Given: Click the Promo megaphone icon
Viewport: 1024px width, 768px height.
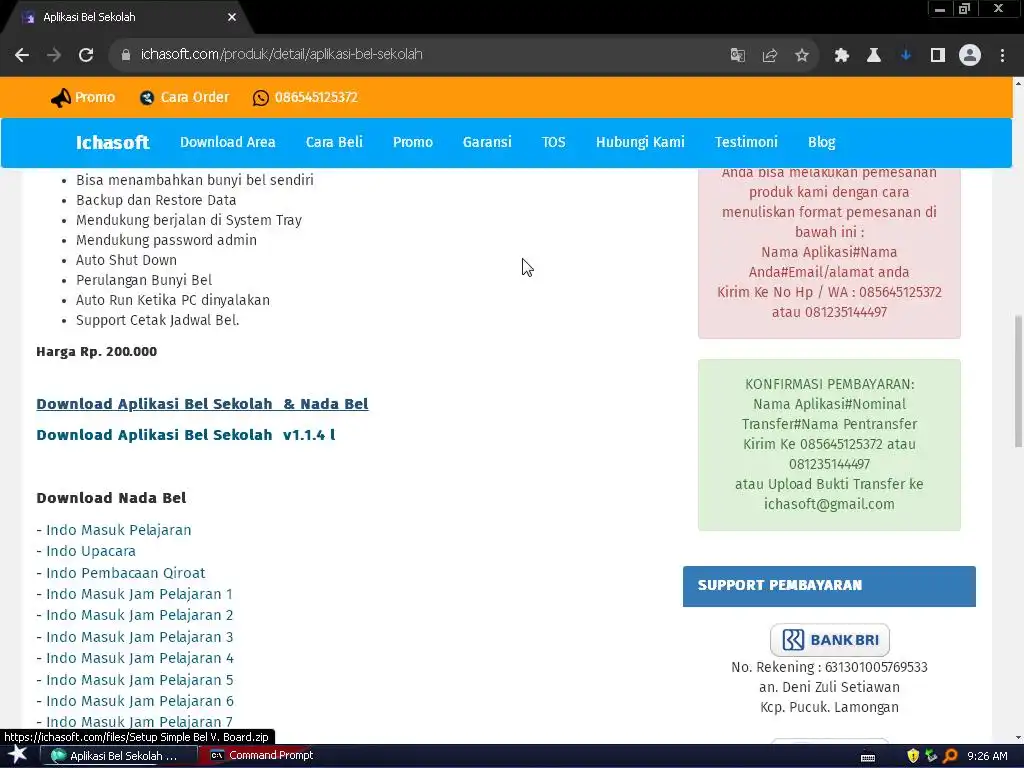Looking at the screenshot, I should (61, 97).
